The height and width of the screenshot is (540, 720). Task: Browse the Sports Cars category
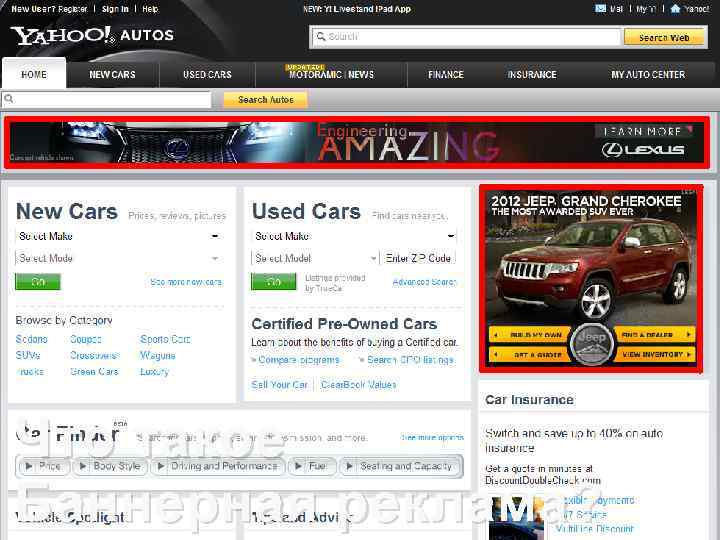(165, 339)
